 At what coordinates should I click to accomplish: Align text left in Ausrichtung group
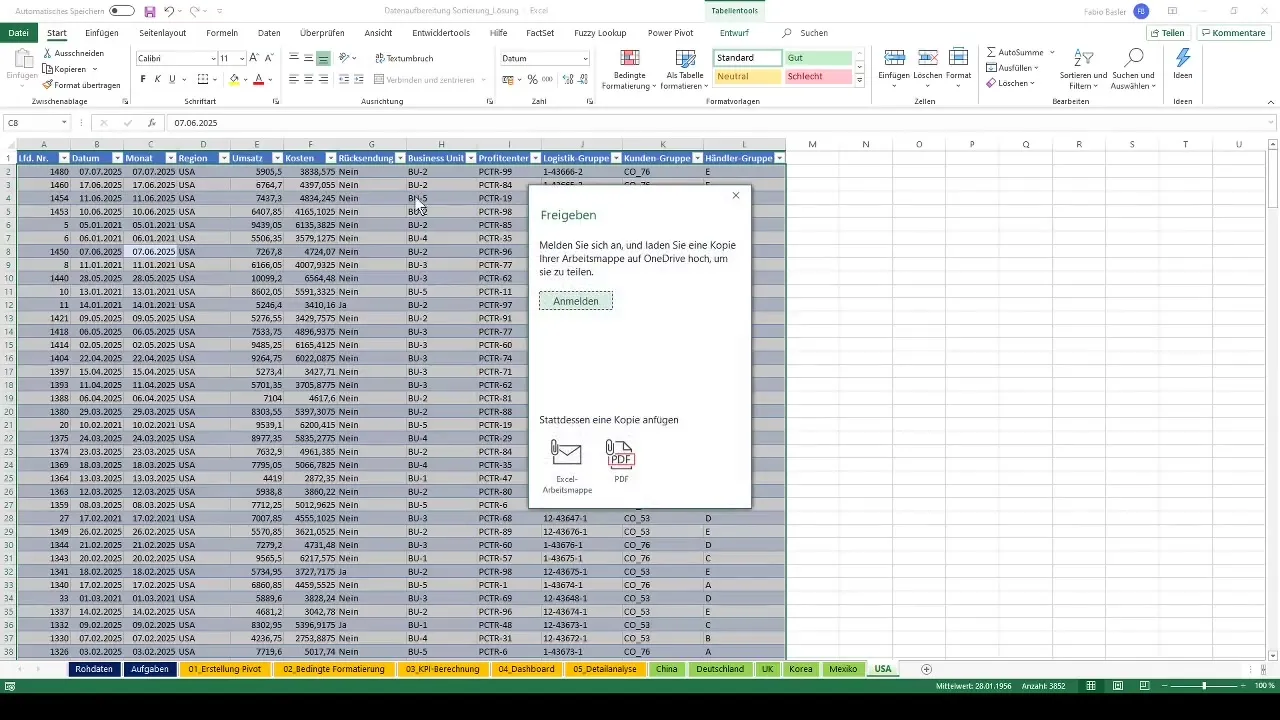click(x=294, y=79)
